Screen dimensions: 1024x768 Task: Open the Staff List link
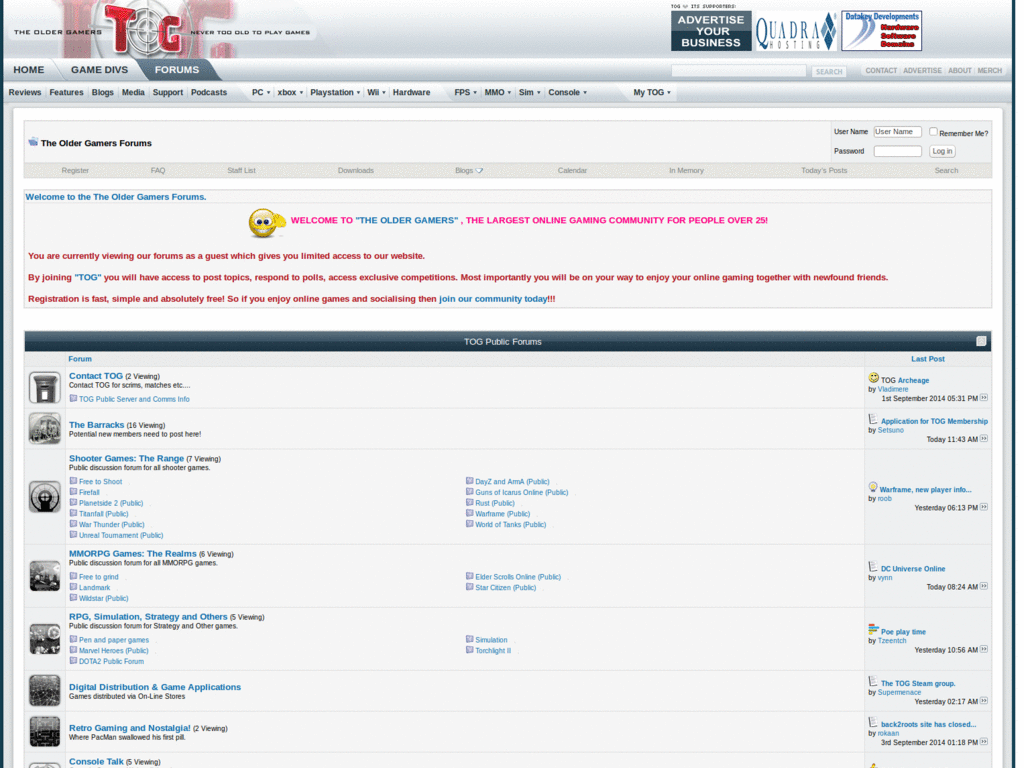241,170
